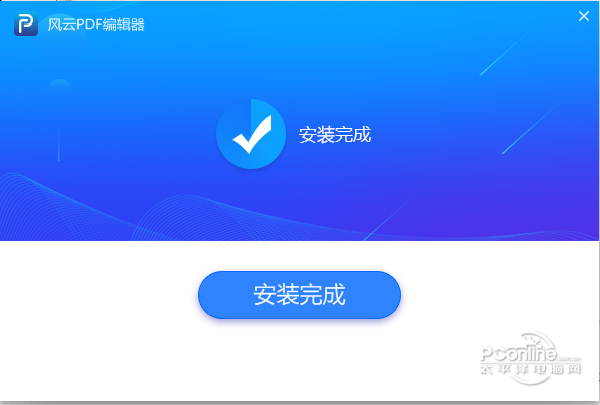
Task: Select the 风云PDF编辑器 title text
Action: pyautogui.click(x=96, y=24)
